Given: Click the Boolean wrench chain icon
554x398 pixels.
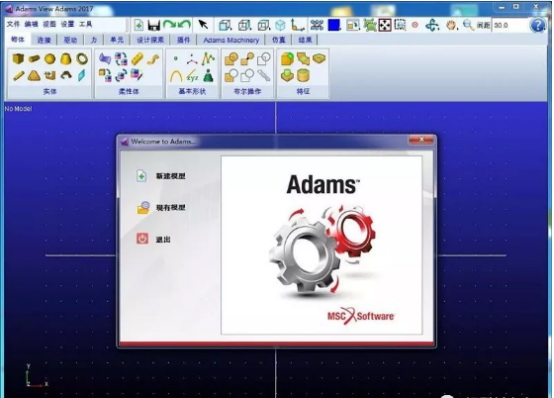Looking at the screenshot, I should pos(264,75).
